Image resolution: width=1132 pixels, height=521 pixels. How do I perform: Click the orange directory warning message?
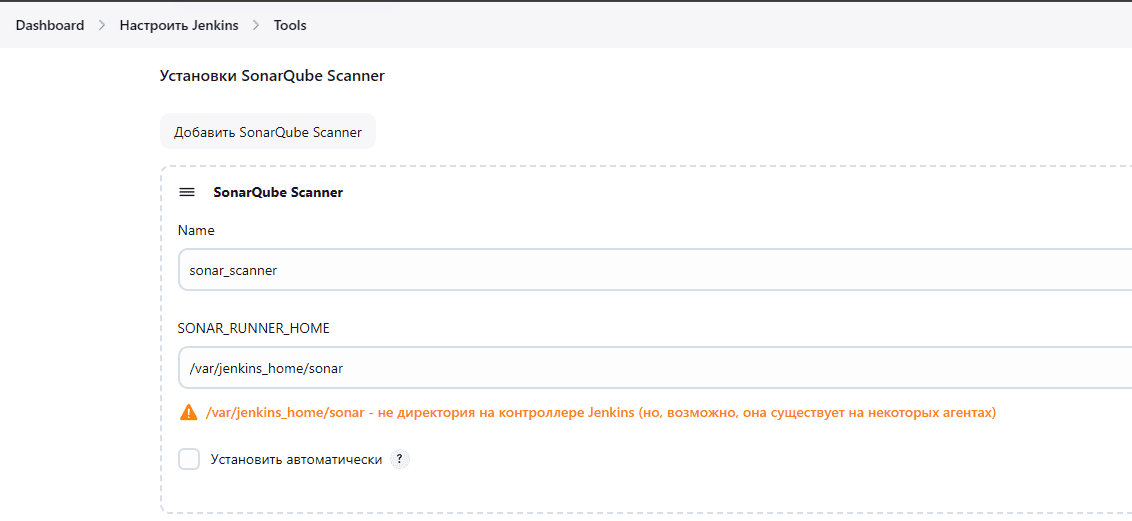(x=600, y=412)
